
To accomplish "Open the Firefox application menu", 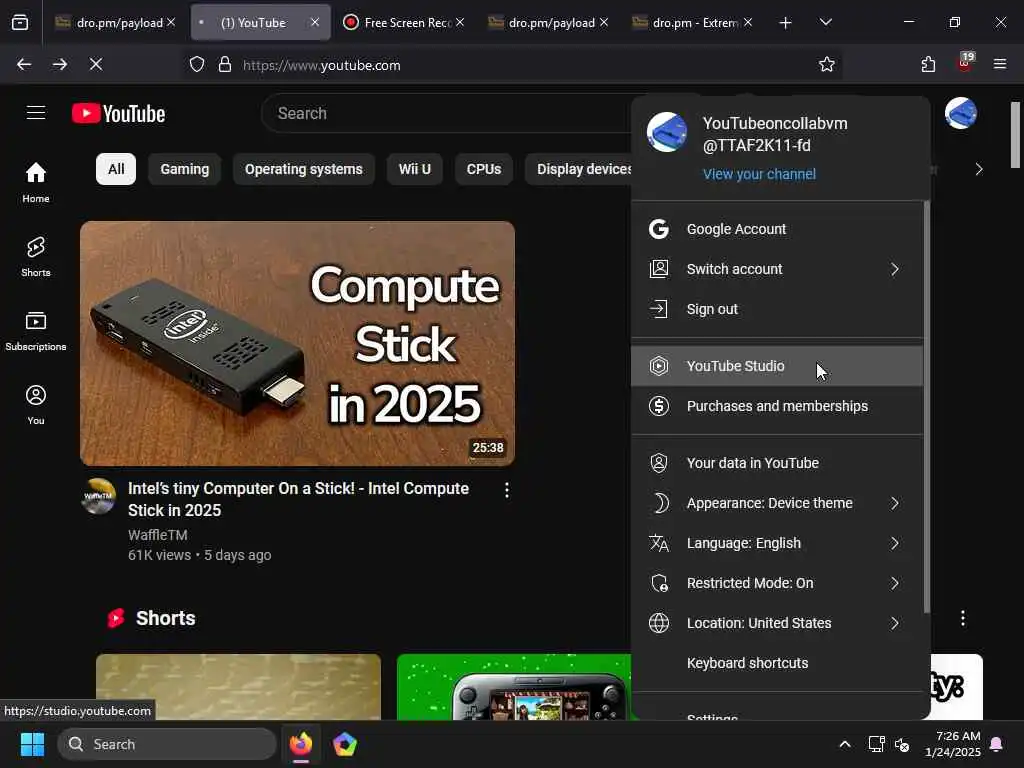I will pyautogui.click(x=1000, y=64).
